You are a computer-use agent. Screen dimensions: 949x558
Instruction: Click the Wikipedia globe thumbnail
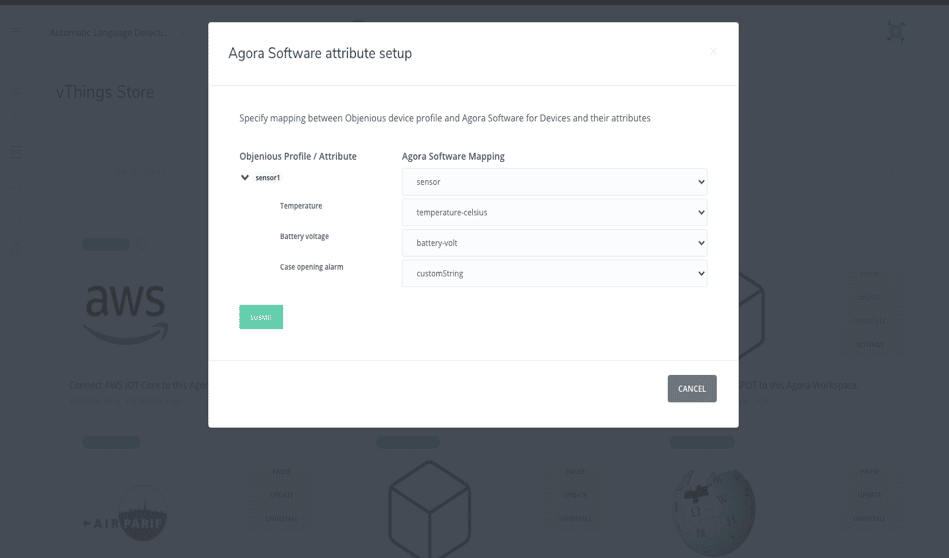pos(714,512)
